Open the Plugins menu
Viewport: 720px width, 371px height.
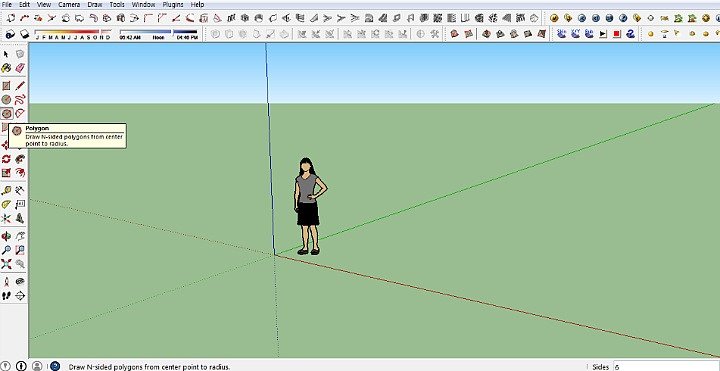(173, 5)
